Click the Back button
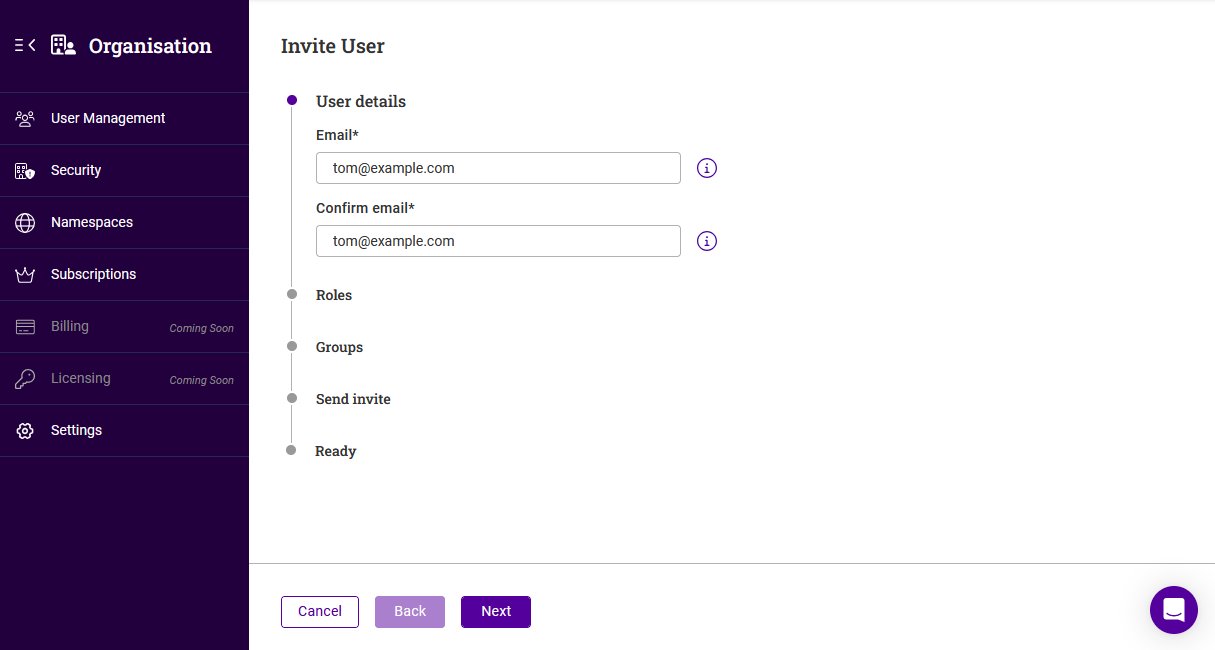The width and height of the screenshot is (1215, 650). point(410,612)
